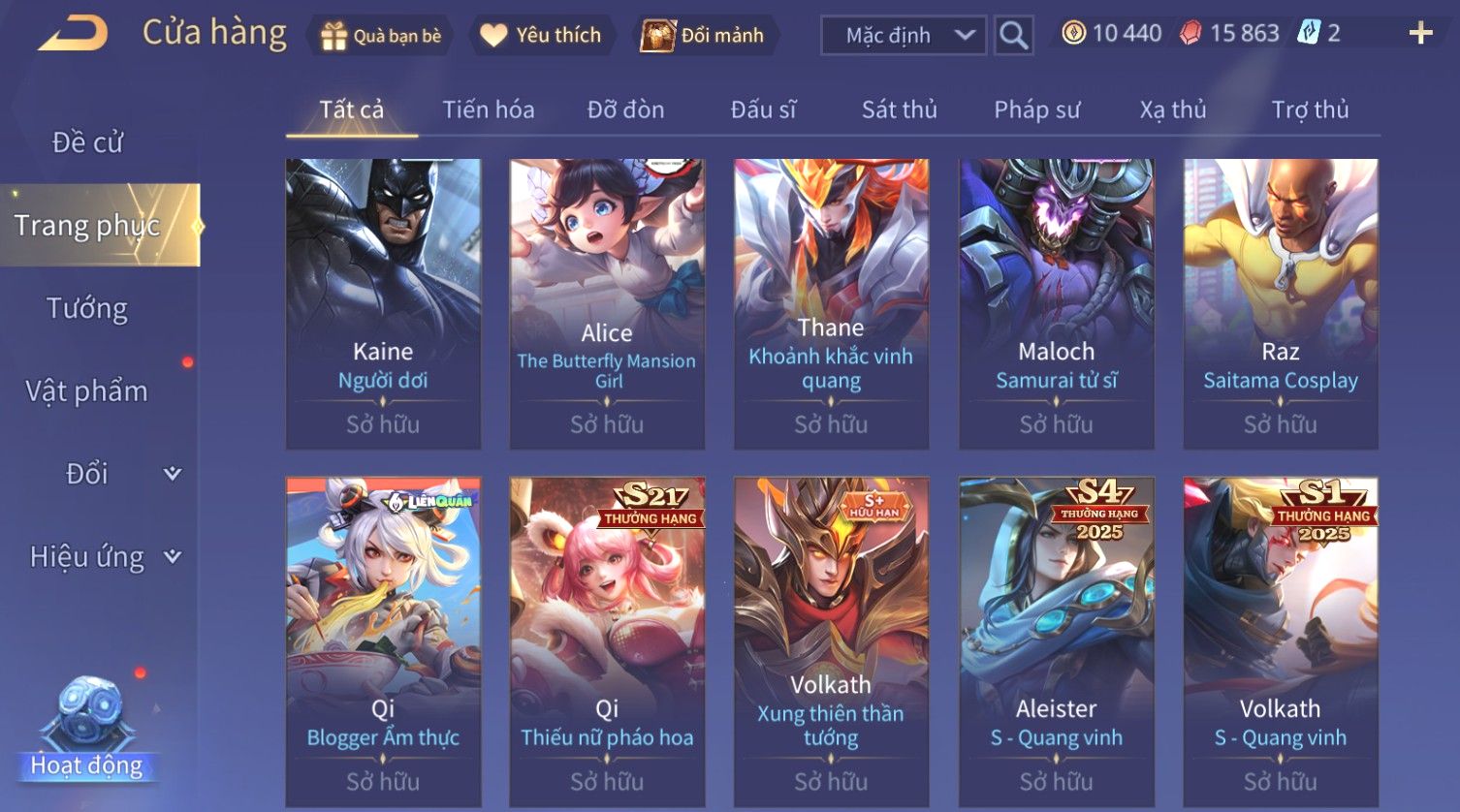Switch to the Pháp sư tab
The width and height of the screenshot is (1460, 812).
[1036, 109]
